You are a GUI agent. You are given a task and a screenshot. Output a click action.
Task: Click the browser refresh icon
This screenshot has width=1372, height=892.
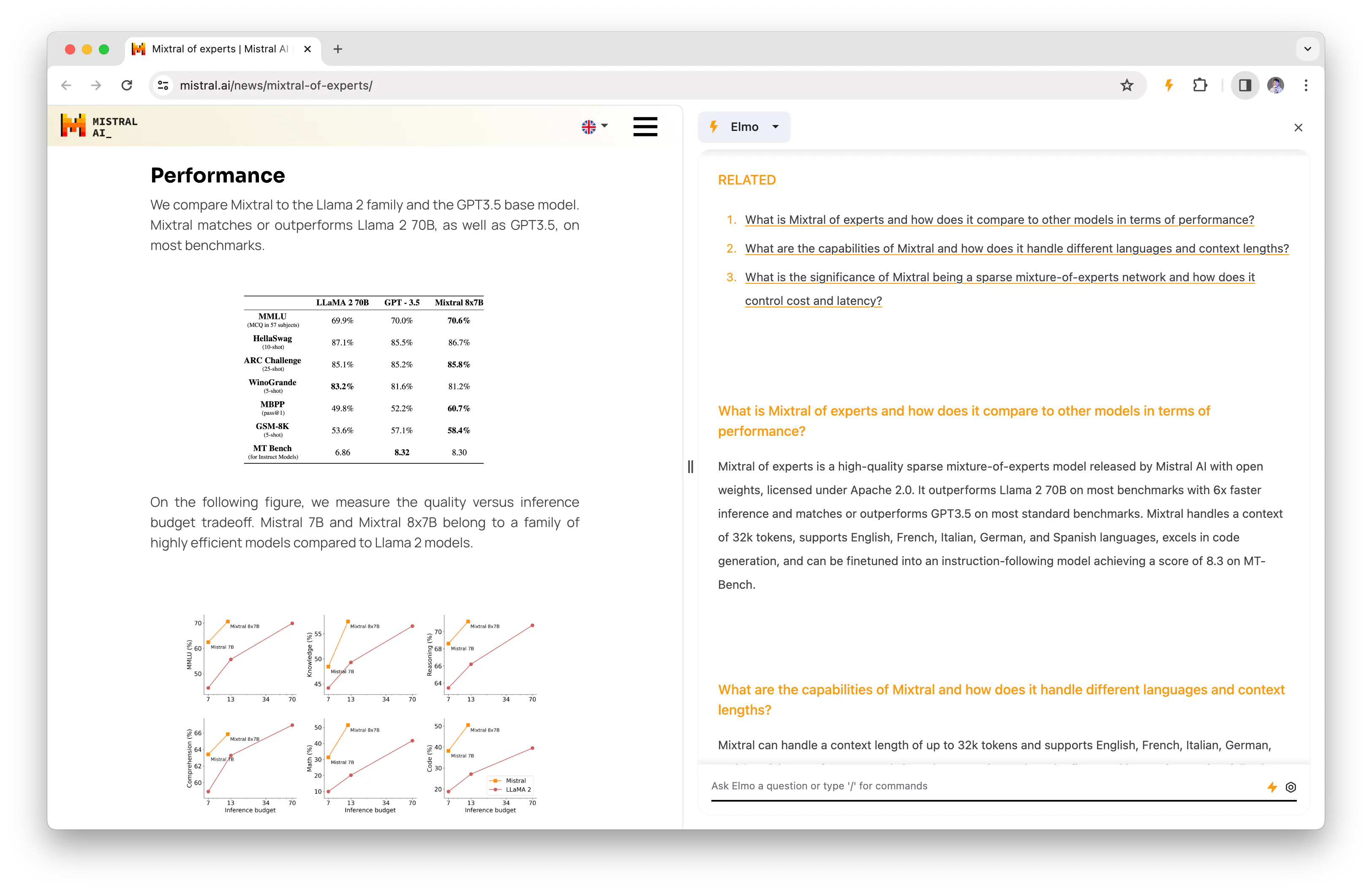click(127, 85)
